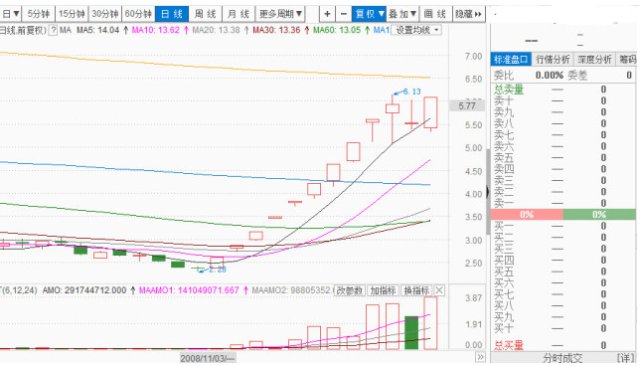Click the 改参数 button
The width and height of the screenshot is (640, 366).
coord(349,291)
